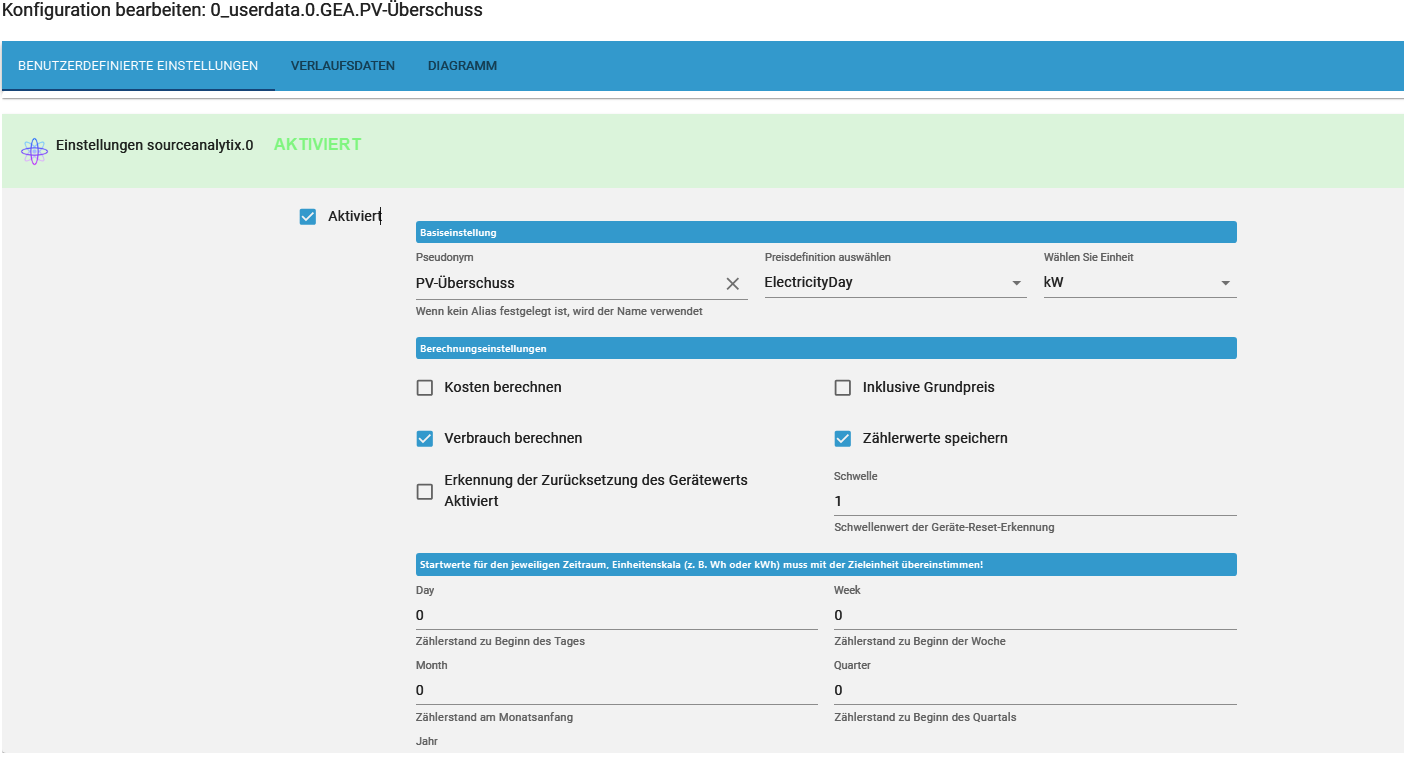Toggle the Aktiviert checkbox
The width and height of the screenshot is (1404, 757).
coord(308,217)
